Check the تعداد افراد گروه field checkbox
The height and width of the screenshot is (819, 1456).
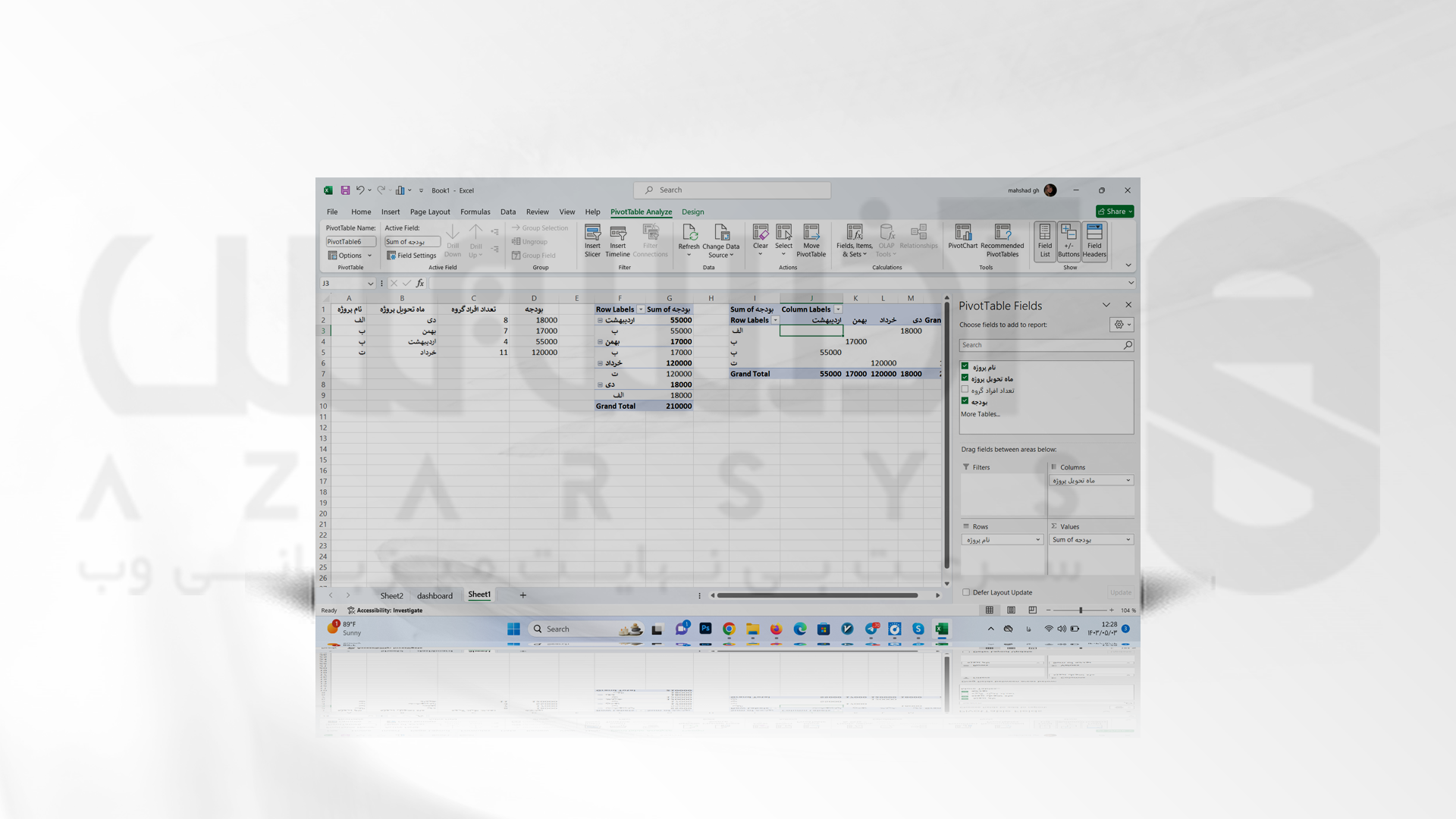point(965,390)
